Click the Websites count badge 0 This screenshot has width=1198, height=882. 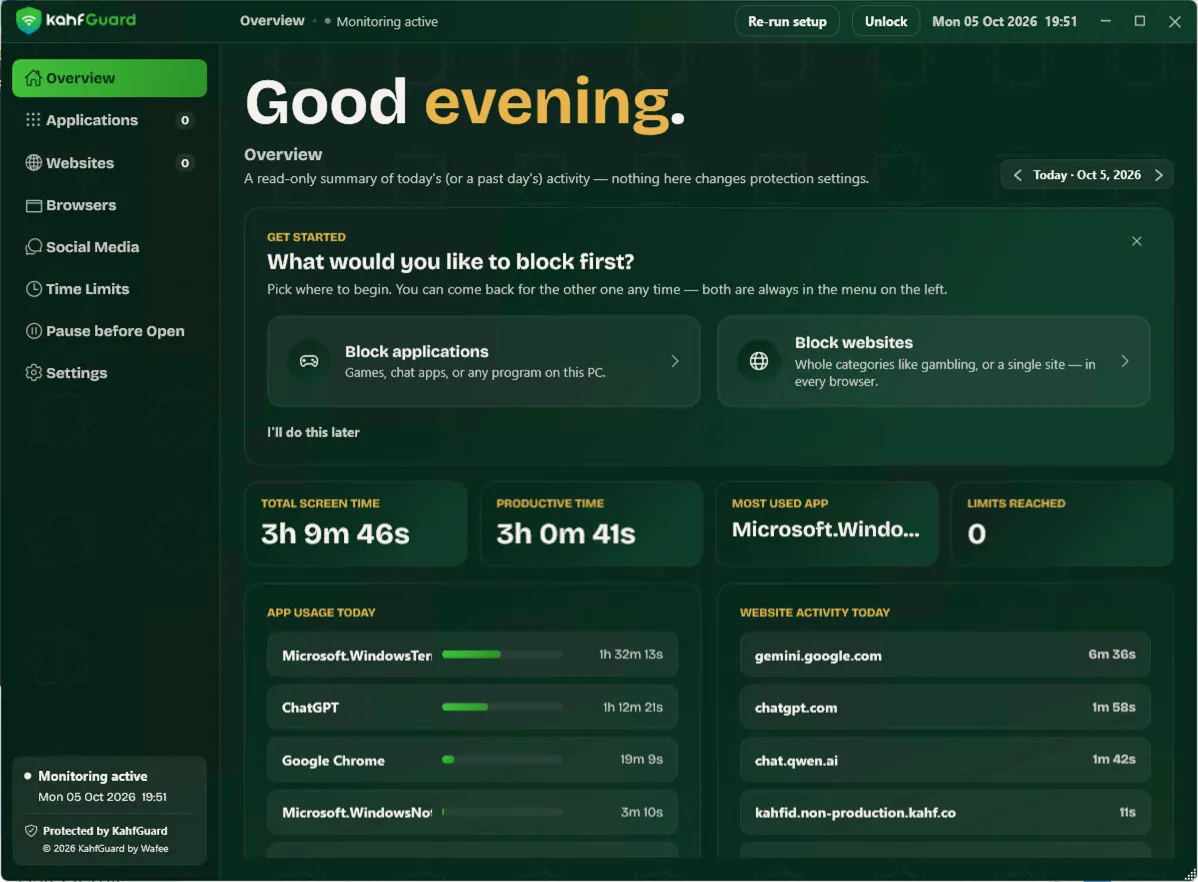pyautogui.click(x=185, y=163)
